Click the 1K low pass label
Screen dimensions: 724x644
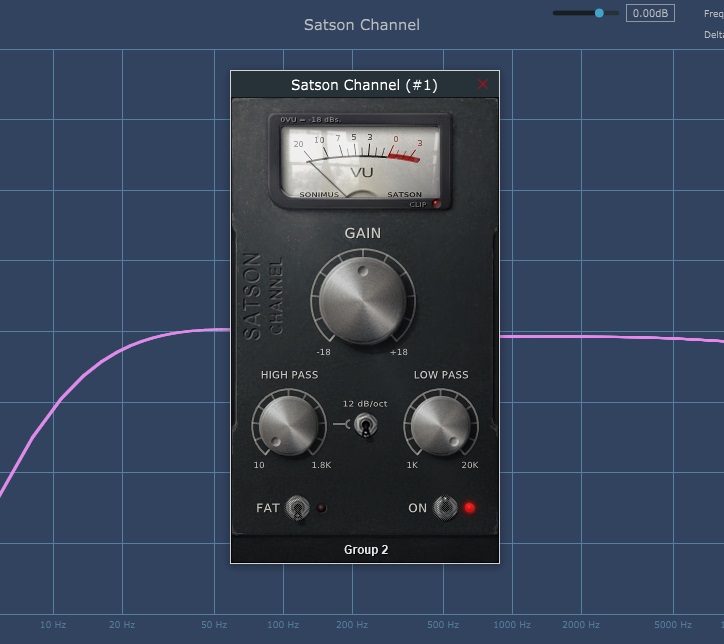(x=412, y=465)
